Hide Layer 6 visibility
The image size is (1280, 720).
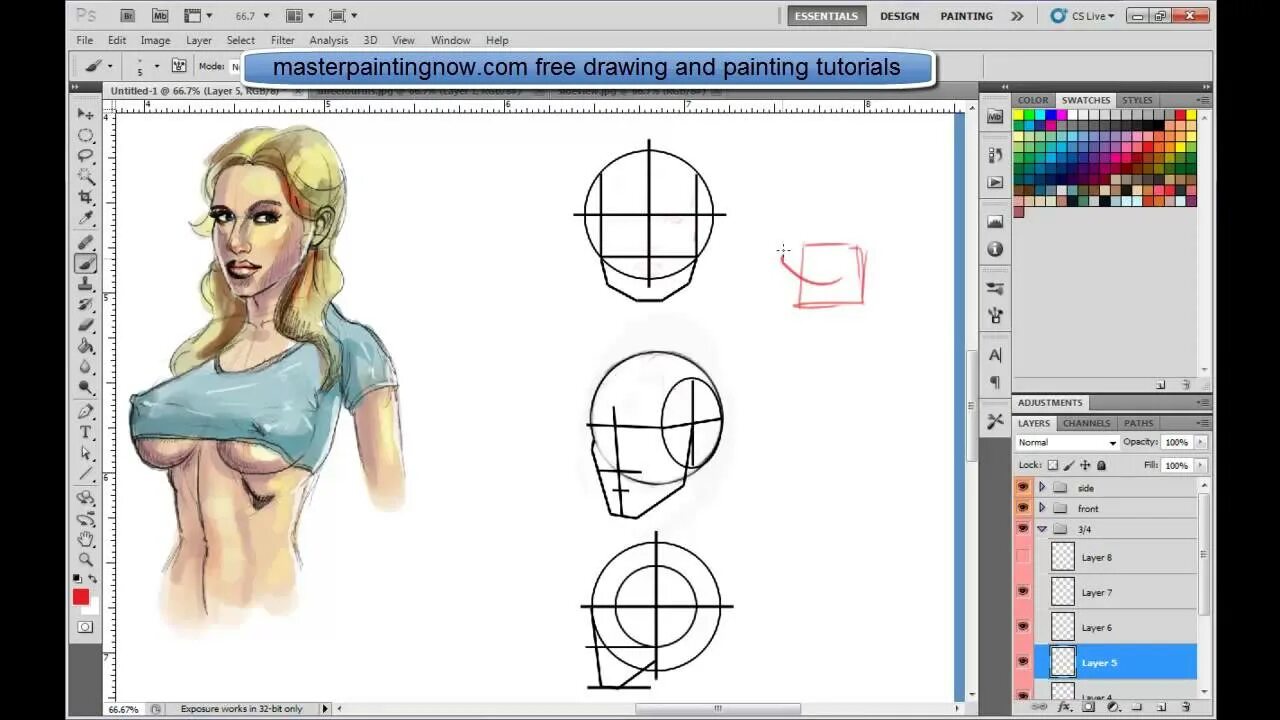[1022, 627]
